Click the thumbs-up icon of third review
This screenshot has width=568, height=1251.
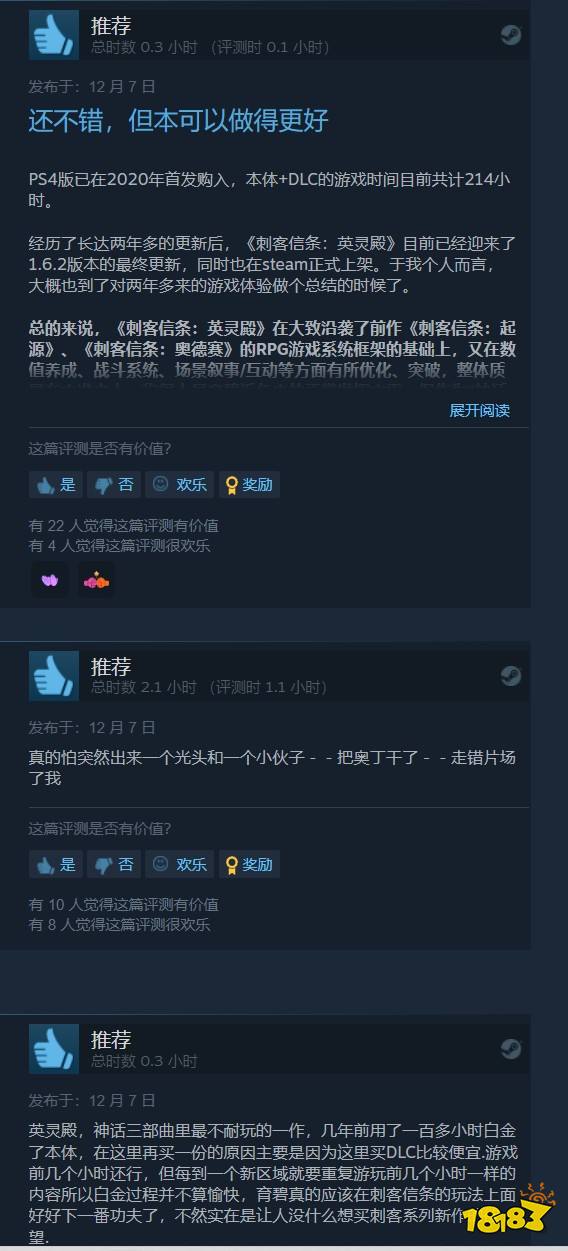tap(53, 1049)
